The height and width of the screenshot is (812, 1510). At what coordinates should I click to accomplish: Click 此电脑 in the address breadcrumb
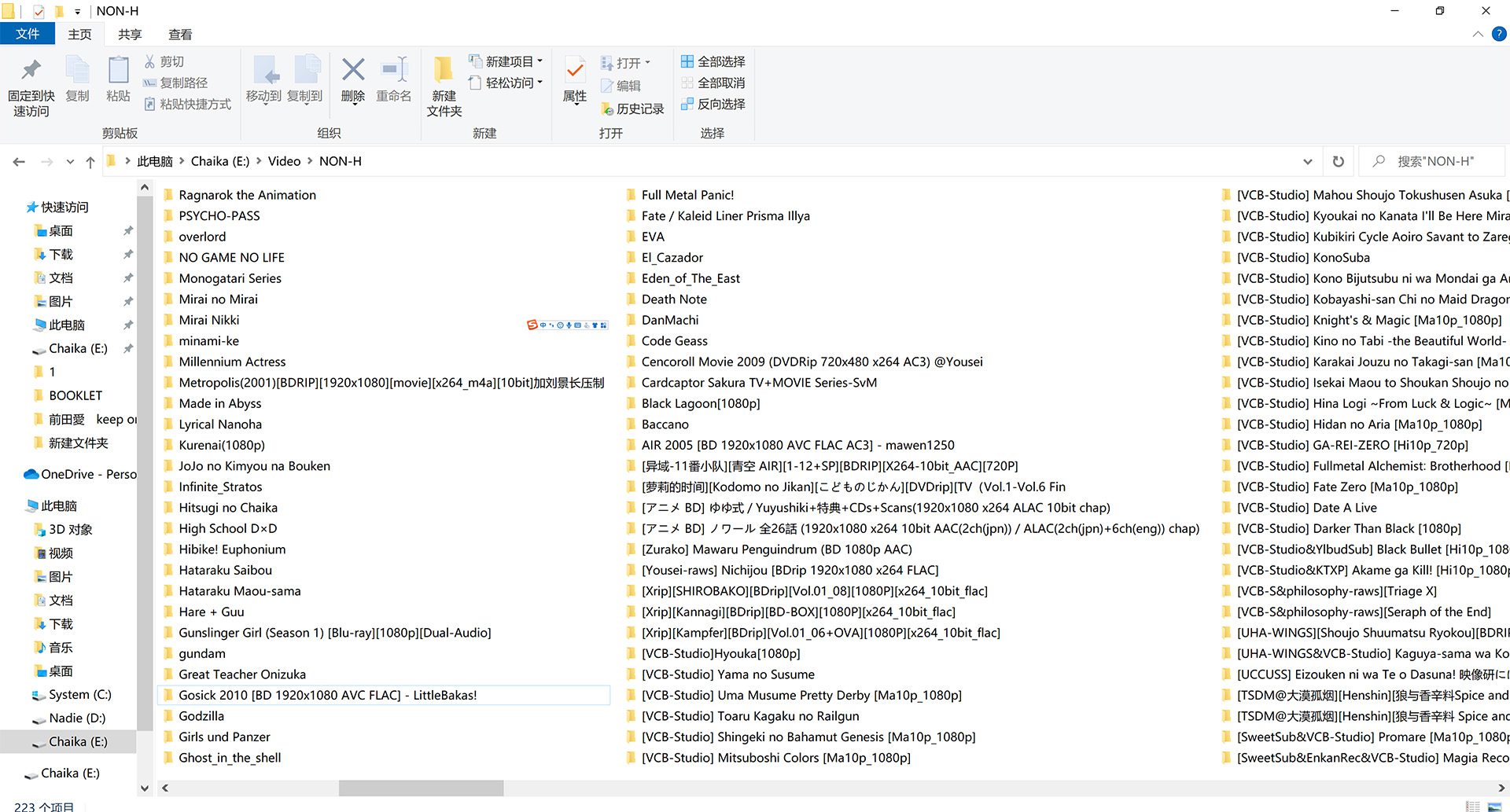pyautogui.click(x=155, y=161)
